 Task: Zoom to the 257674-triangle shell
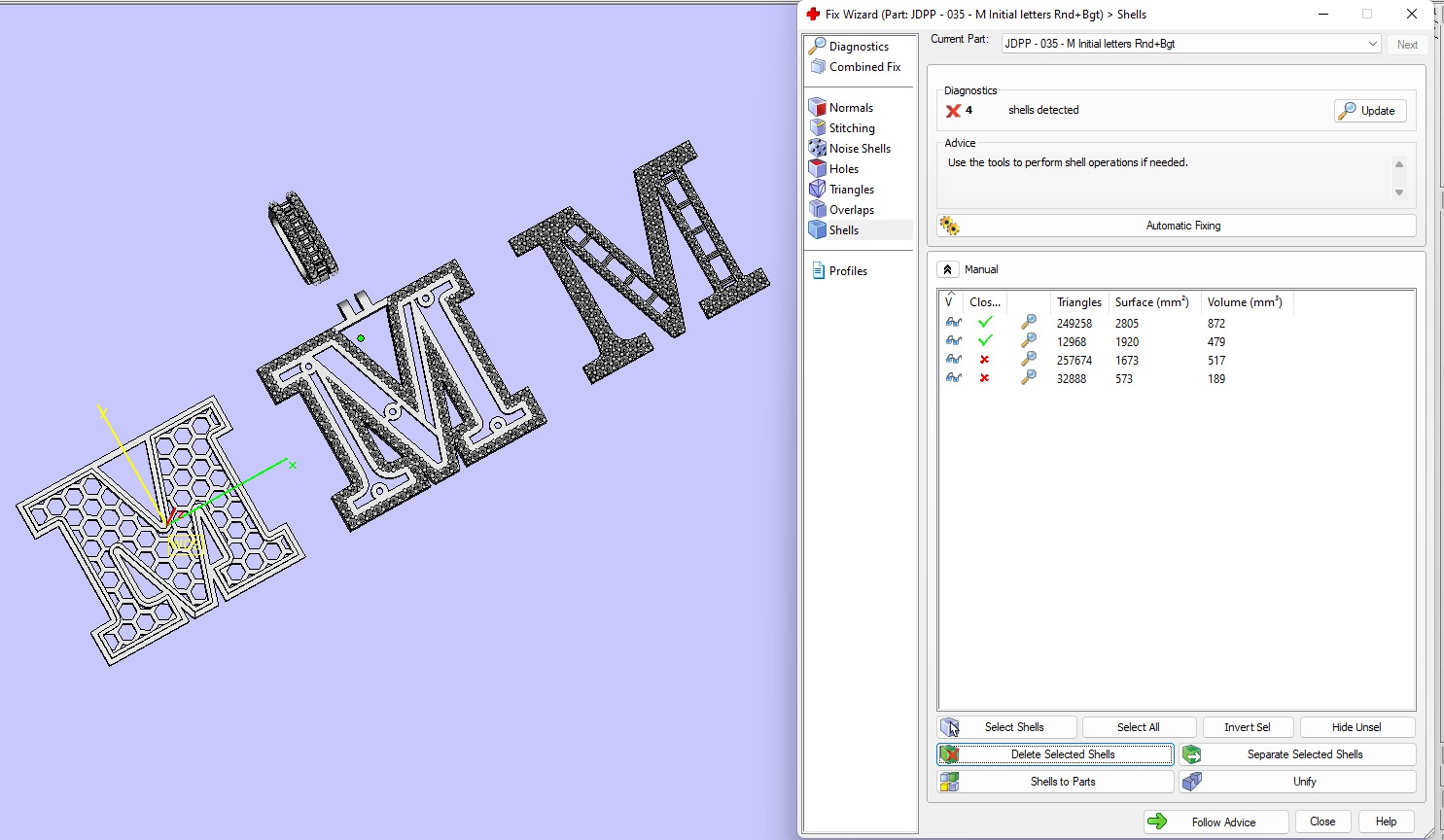pos(1028,360)
